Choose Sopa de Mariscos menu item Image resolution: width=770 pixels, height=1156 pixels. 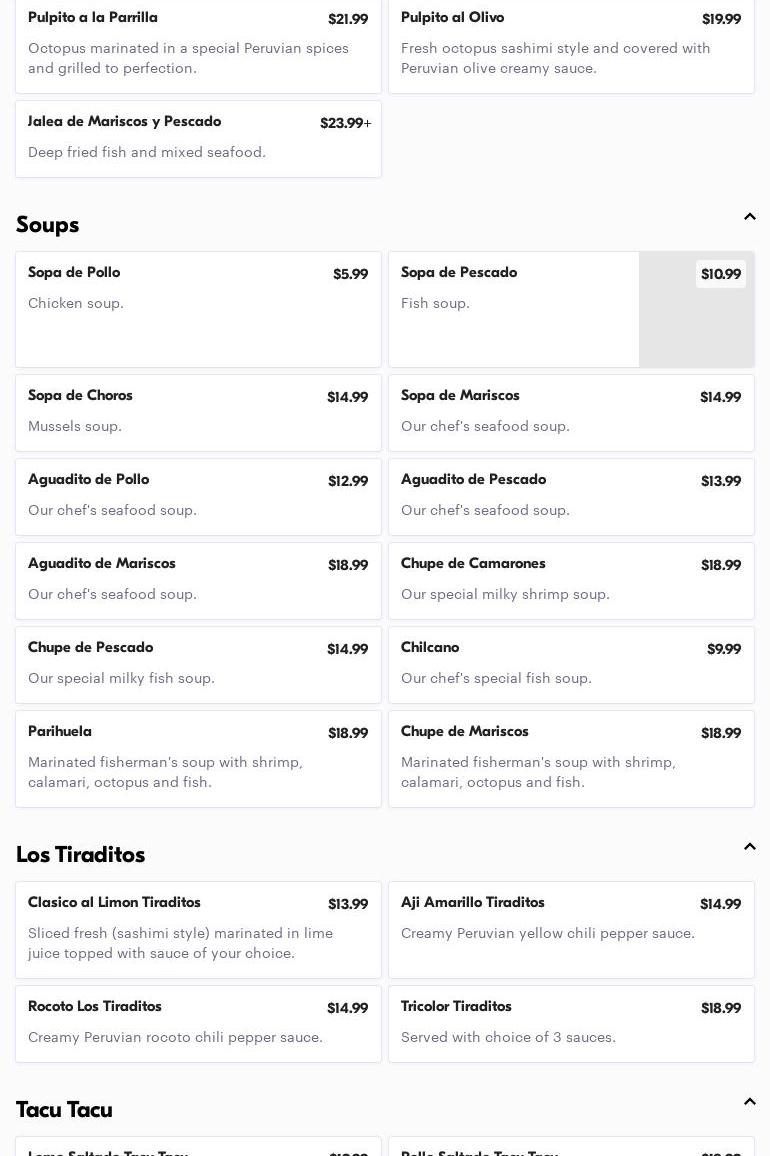tap(571, 412)
